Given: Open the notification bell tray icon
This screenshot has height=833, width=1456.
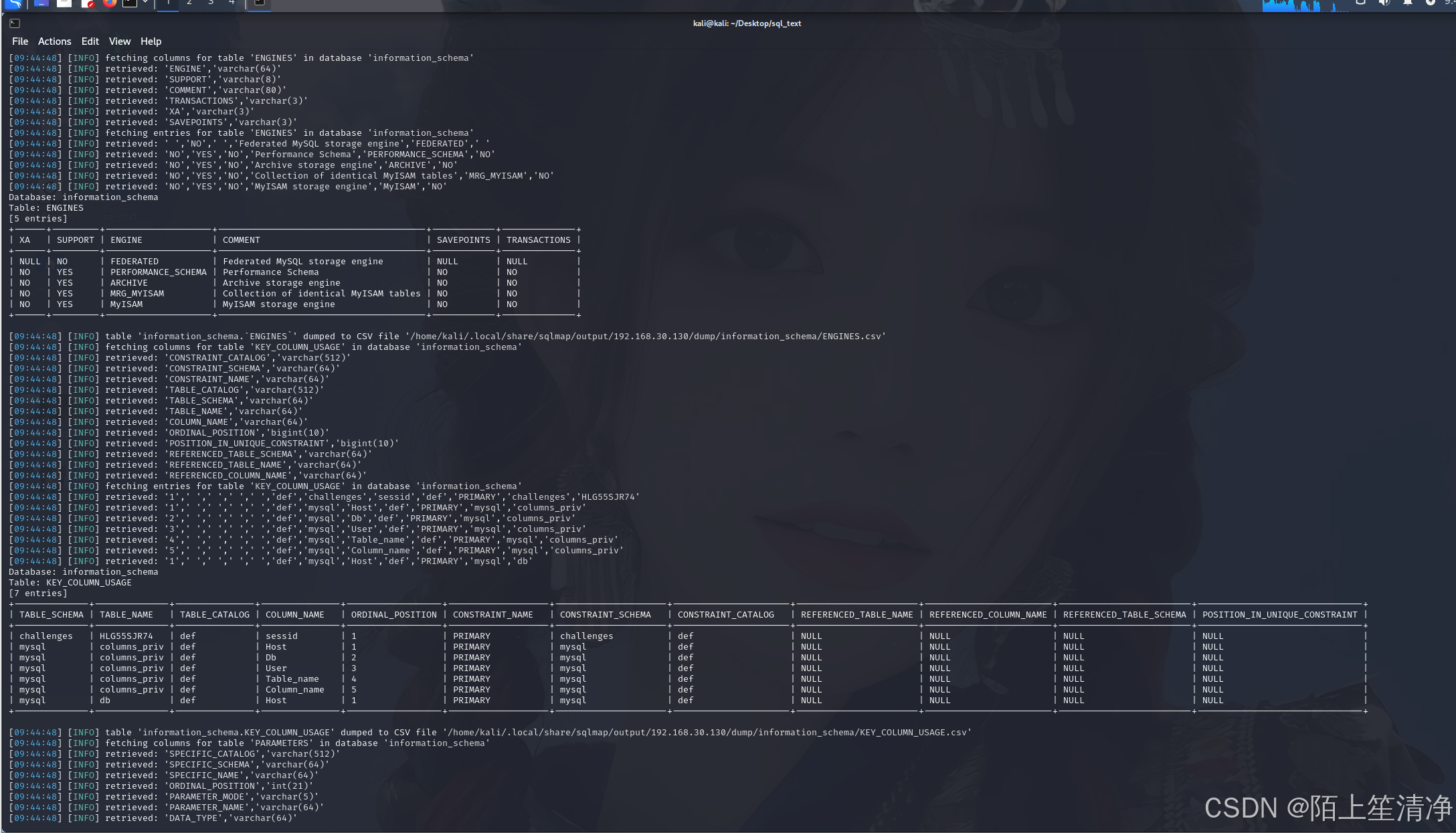Looking at the screenshot, I should tap(1407, 3).
